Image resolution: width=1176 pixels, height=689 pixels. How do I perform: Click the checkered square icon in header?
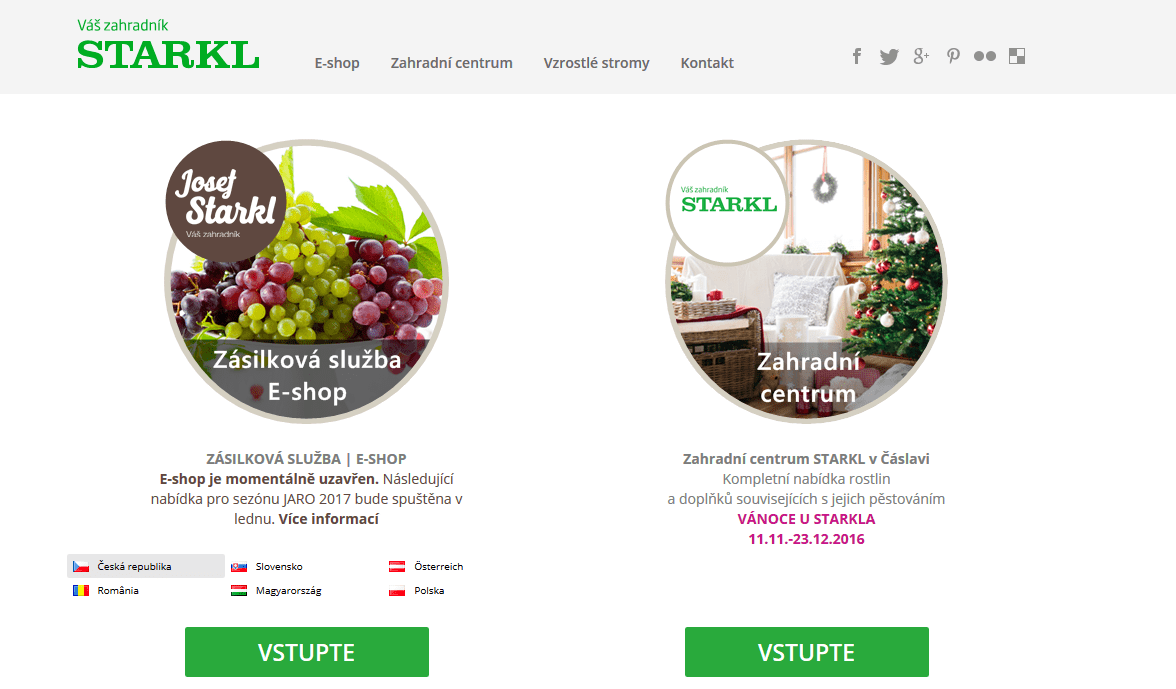pyautogui.click(x=1017, y=56)
